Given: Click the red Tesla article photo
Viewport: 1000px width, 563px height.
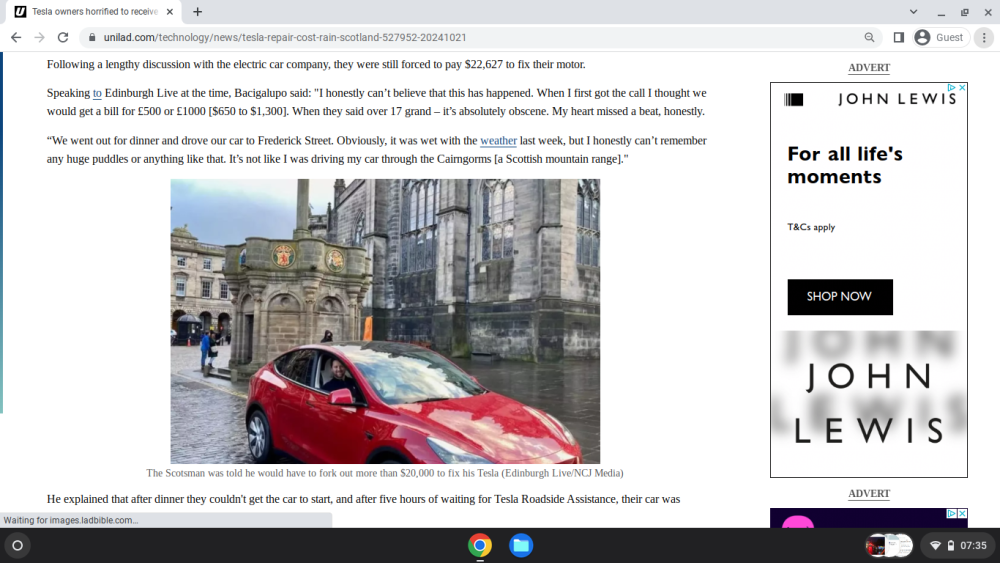Looking at the screenshot, I should click(x=385, y=321).
